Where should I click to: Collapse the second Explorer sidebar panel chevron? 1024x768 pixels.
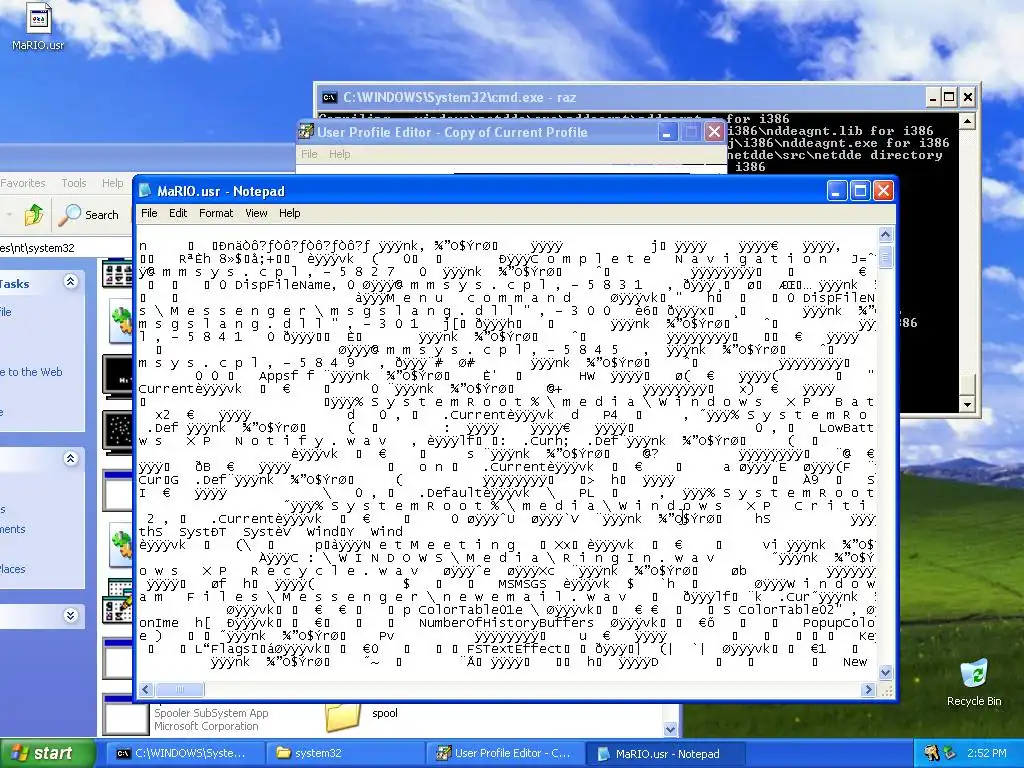71,458
